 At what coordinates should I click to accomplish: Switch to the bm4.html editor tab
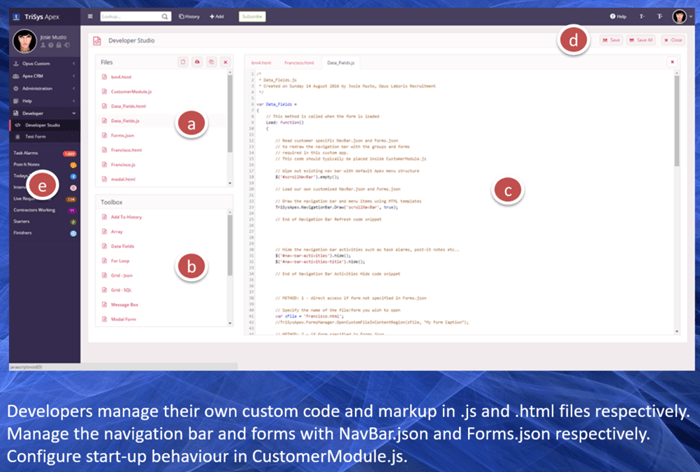(x=261, y=63)
